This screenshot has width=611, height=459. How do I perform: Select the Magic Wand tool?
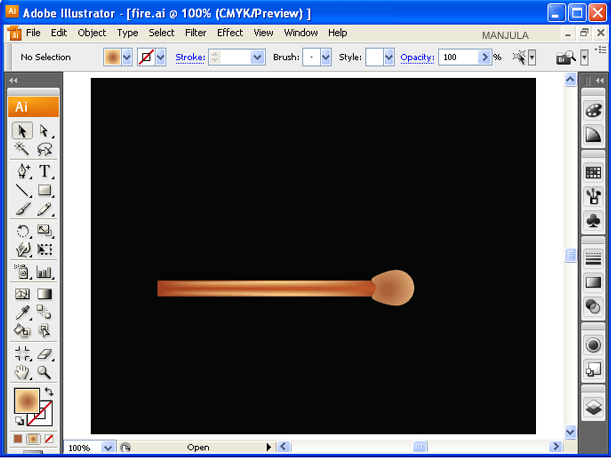(22, 149)
